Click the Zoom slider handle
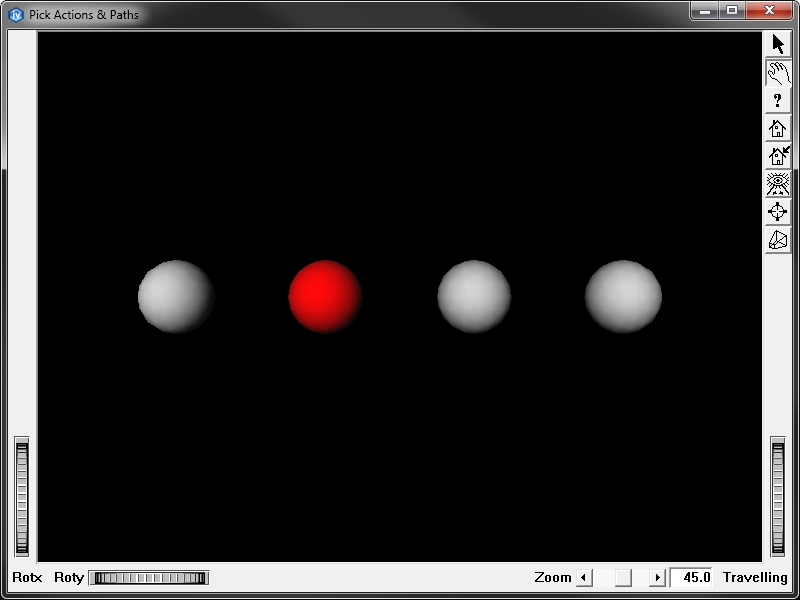Image resolution: width=800 pixels, height=600 pixels. click(x=623, y=577)
